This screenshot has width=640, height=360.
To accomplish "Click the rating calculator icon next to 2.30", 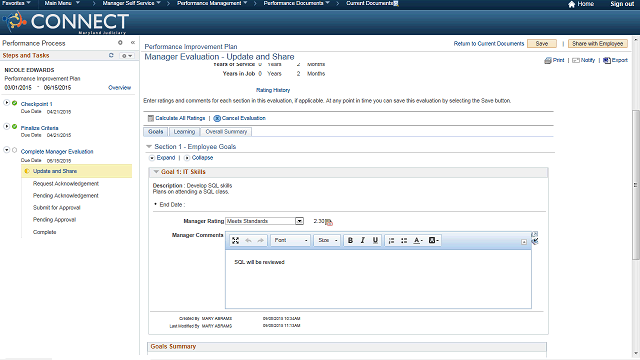I will click(329, 222).
